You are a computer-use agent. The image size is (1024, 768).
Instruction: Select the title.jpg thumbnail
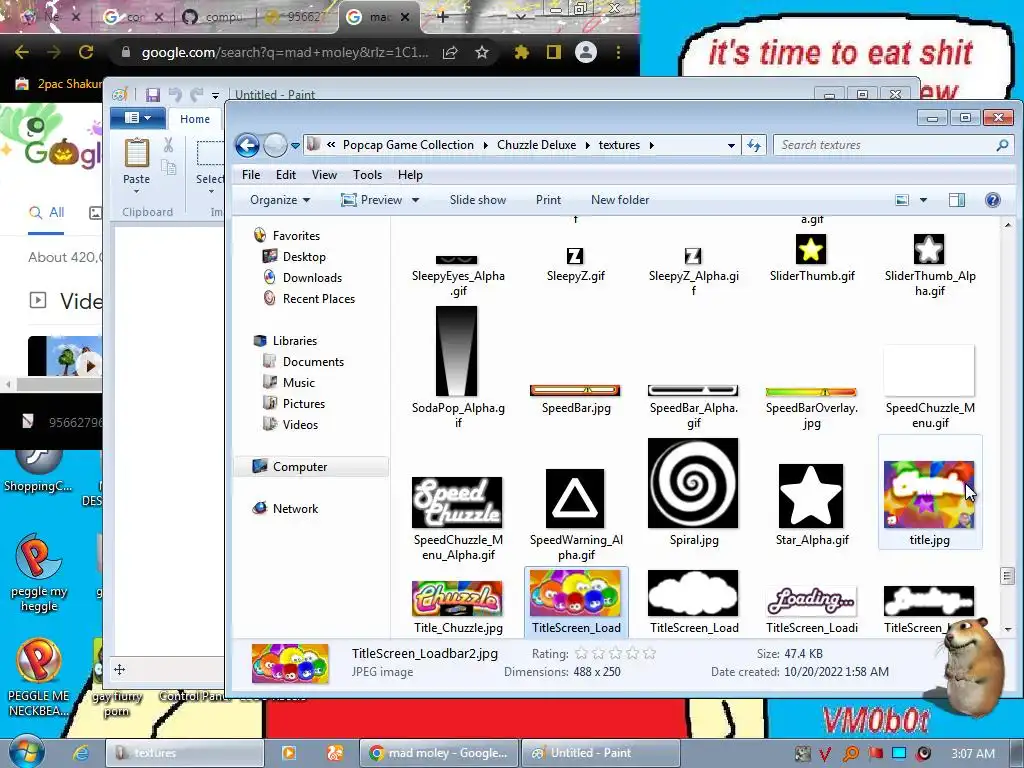(x=929, y=494)
